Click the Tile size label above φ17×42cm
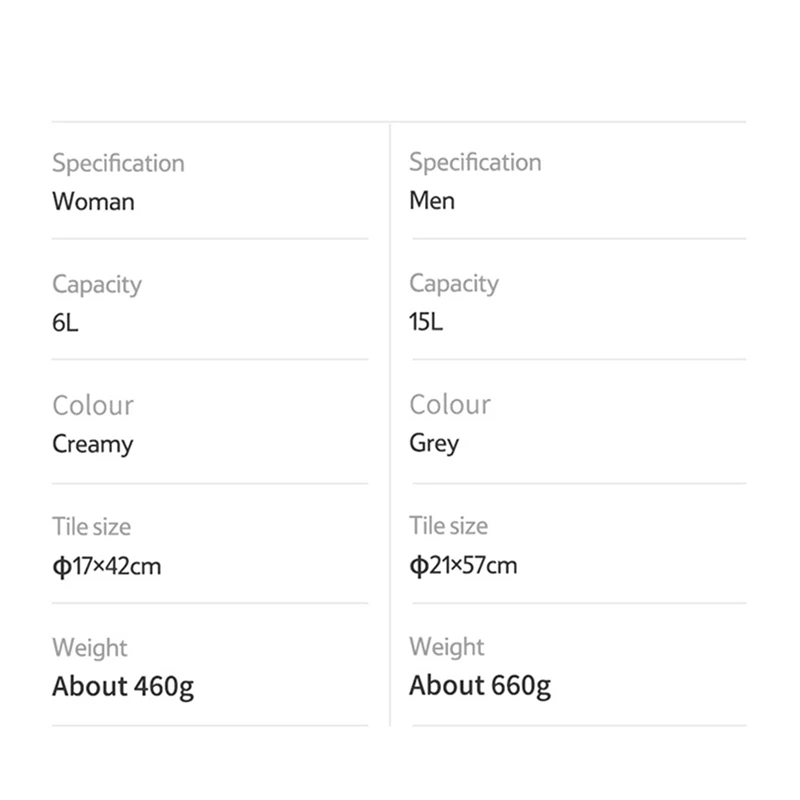 (x=91, y=527)
